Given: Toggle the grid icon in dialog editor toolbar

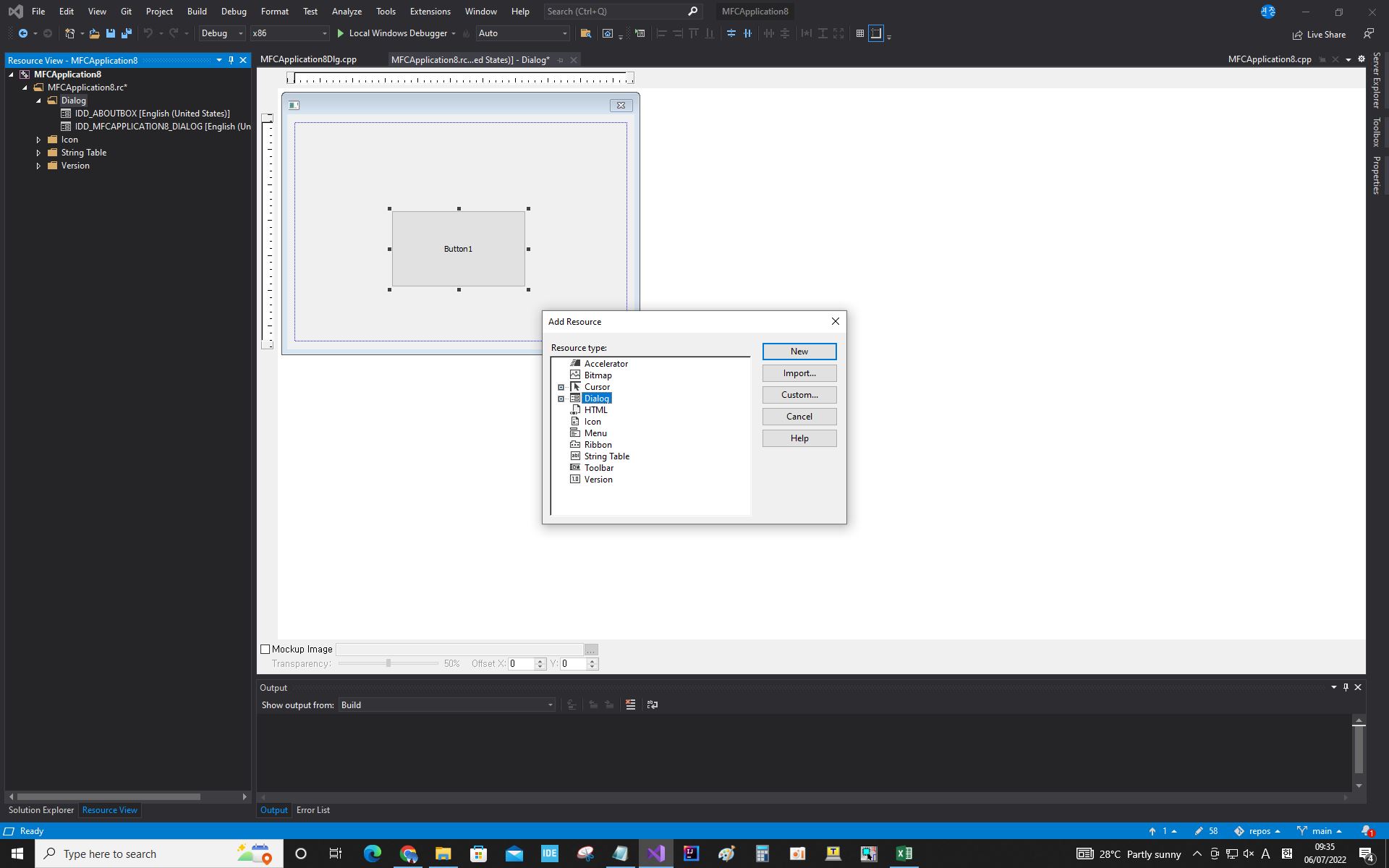Looking at the screenshot, I should [860, 33].
